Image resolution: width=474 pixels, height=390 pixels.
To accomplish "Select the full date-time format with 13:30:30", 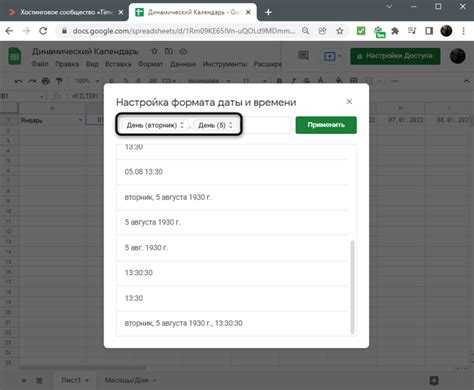I will point(232,323).
